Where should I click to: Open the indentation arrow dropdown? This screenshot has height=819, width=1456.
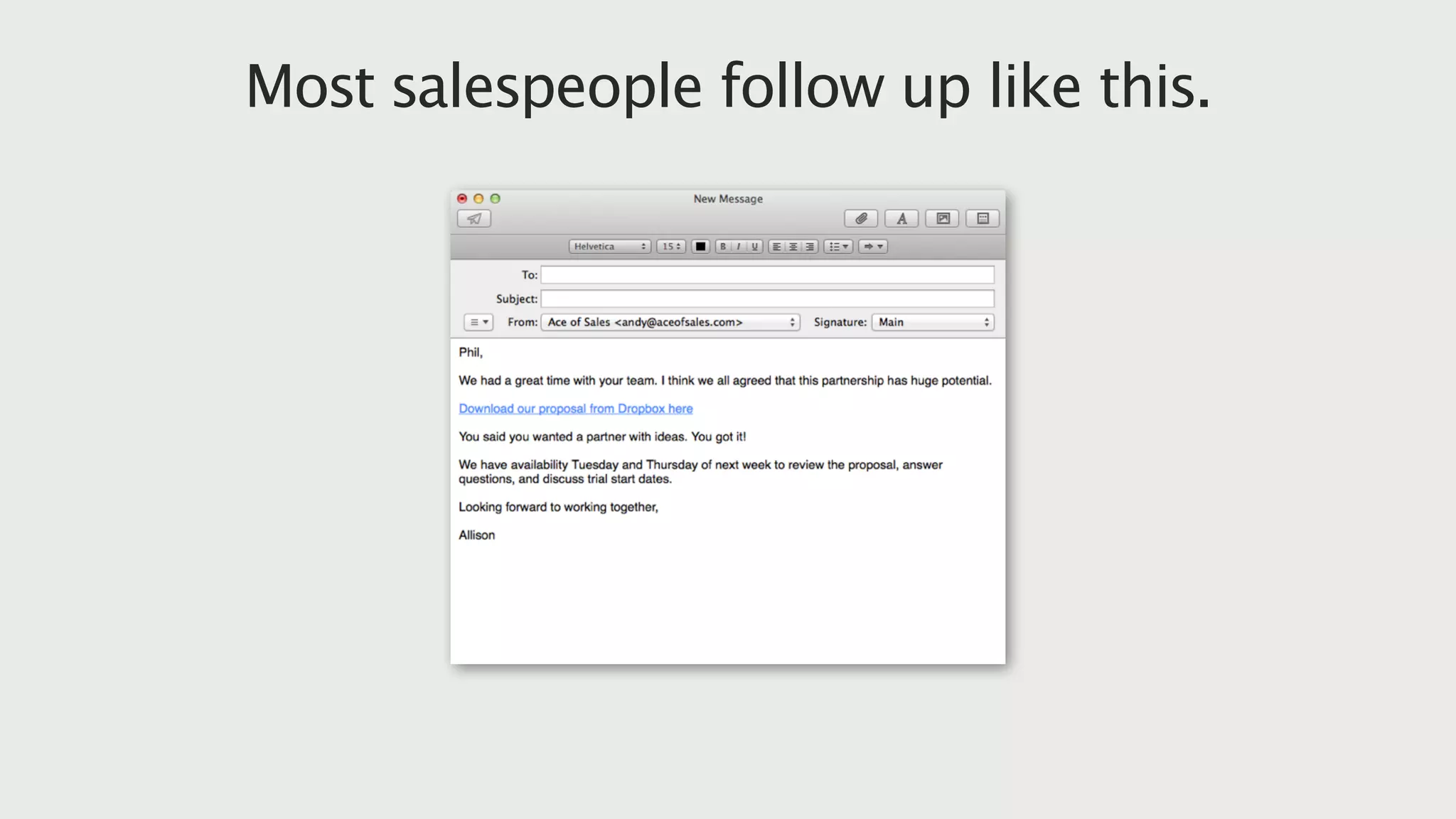(873, 247)
